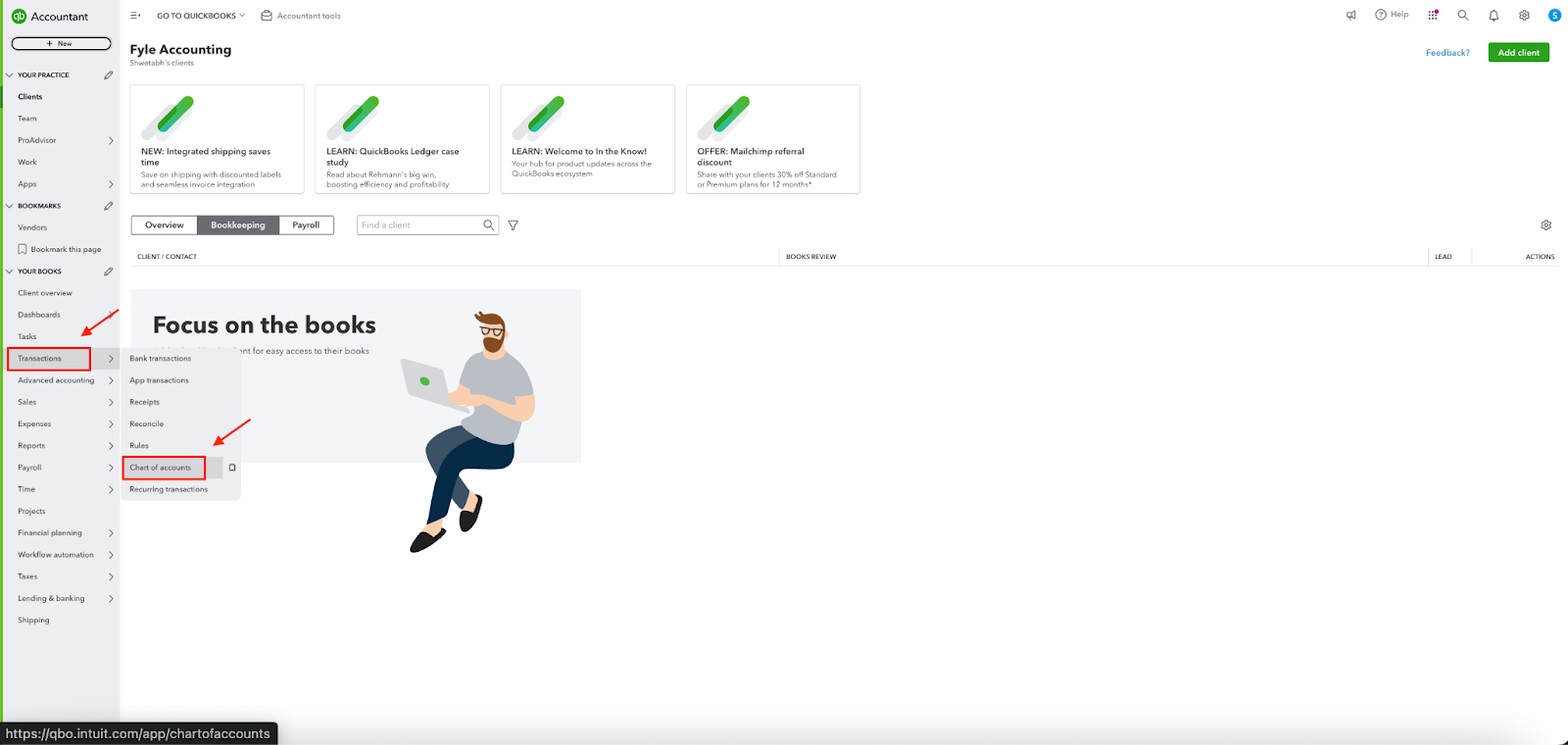The image size is (1568, 745).
Task: Expand the Payroll sidebar submenu
Action: (x=111, y=468)
